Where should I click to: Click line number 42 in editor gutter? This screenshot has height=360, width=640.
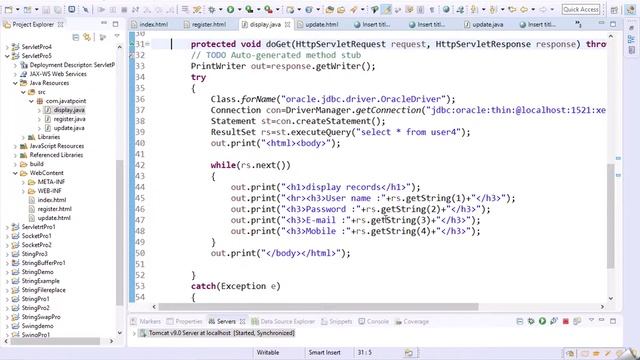coord(140,165)
